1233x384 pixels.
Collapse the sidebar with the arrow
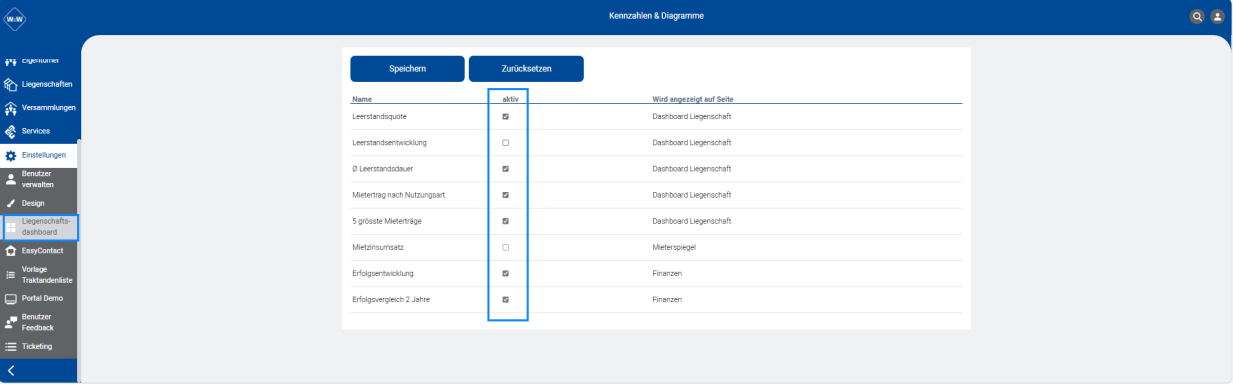pyautogui.click(x=11, y=371)
